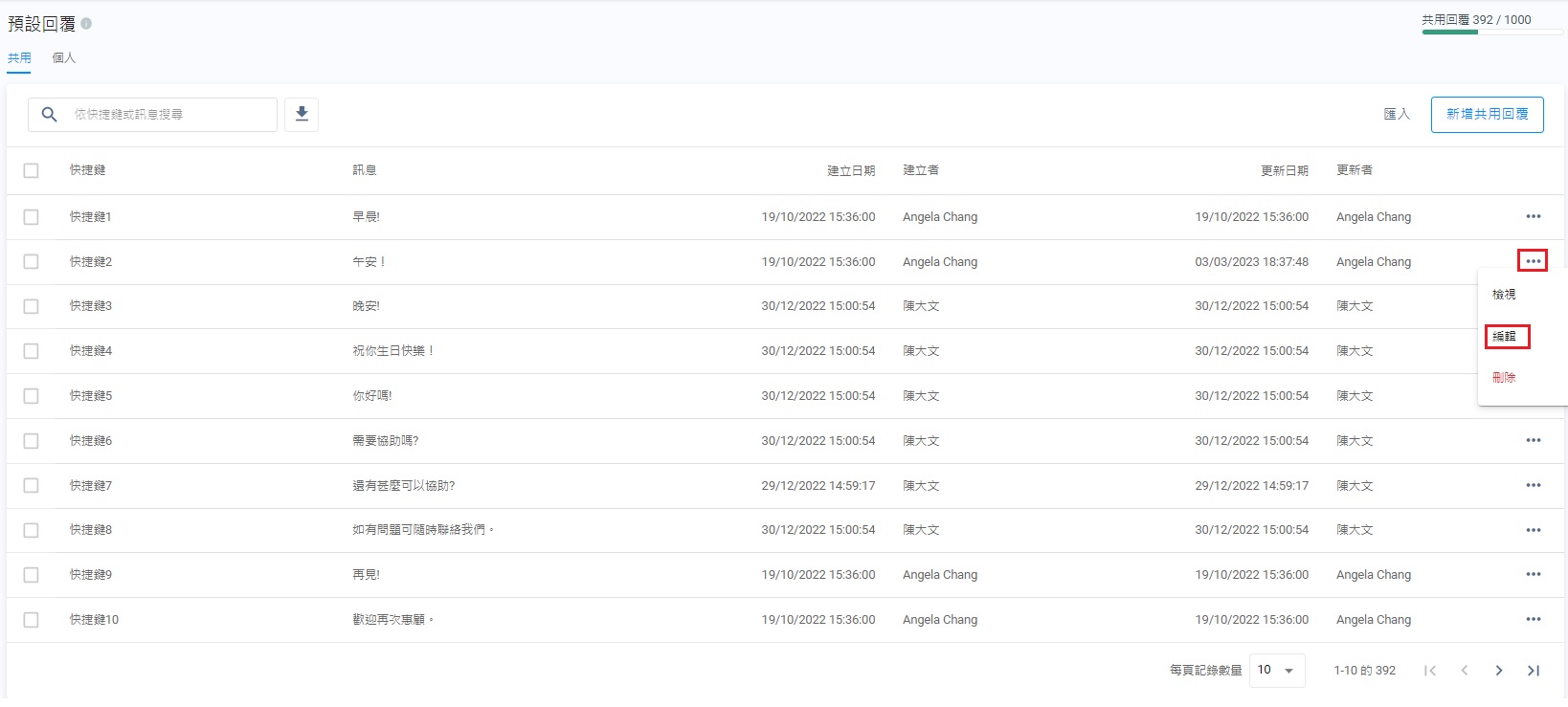Image resolution: width=1568 pixels, height=707 pixels.
Task: Jump to the last page arrow
Action: 1533,671
